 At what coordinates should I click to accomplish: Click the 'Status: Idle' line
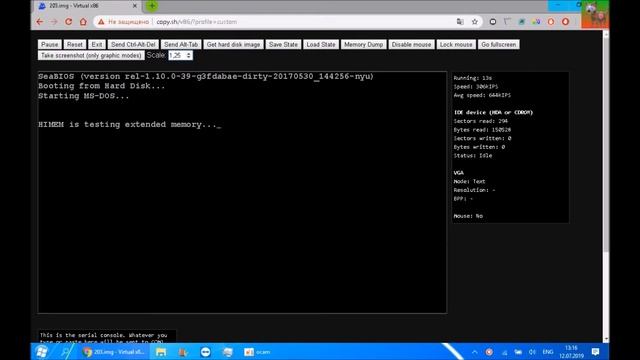[x=473, y=156]
